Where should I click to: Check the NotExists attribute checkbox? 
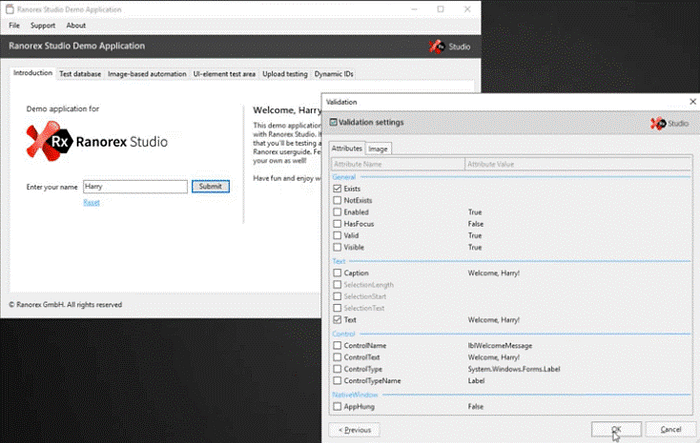coord(337,200)
